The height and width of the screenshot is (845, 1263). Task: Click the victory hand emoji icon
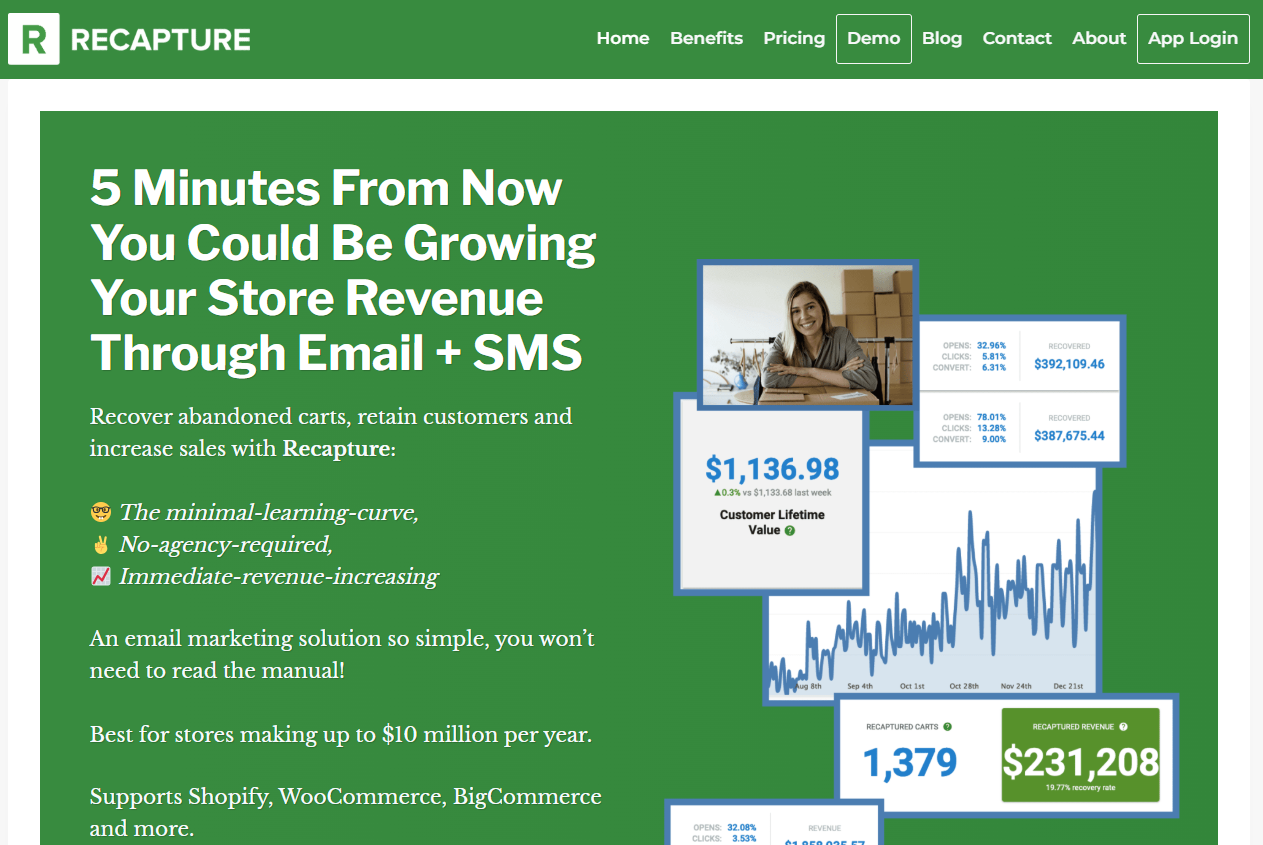[101, 543]
